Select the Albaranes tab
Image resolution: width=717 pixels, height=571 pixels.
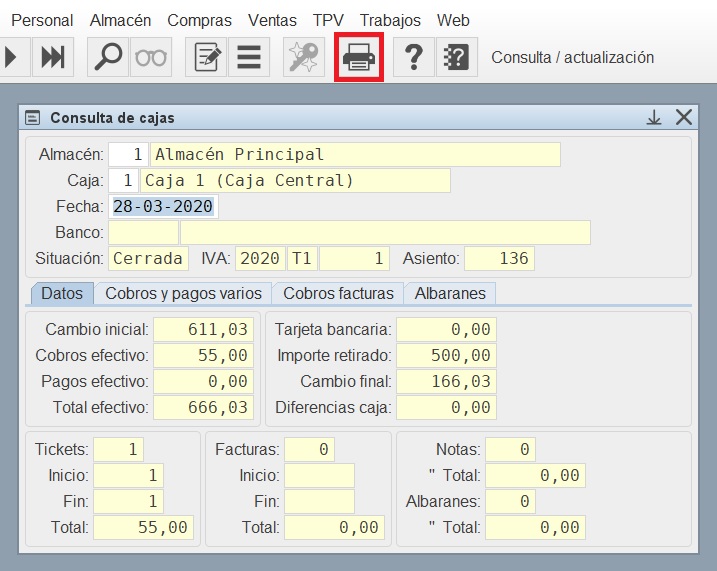(450, 293)
